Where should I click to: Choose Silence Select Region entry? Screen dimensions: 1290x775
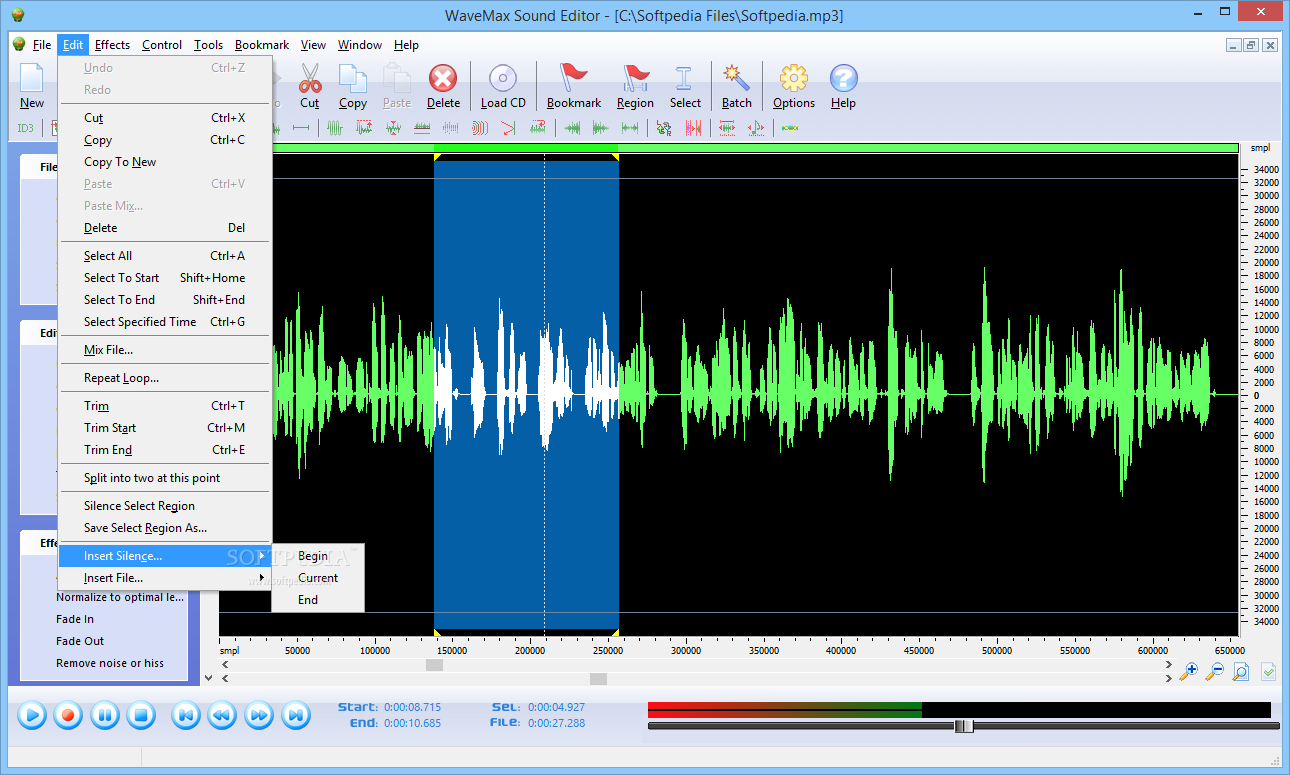165,506
